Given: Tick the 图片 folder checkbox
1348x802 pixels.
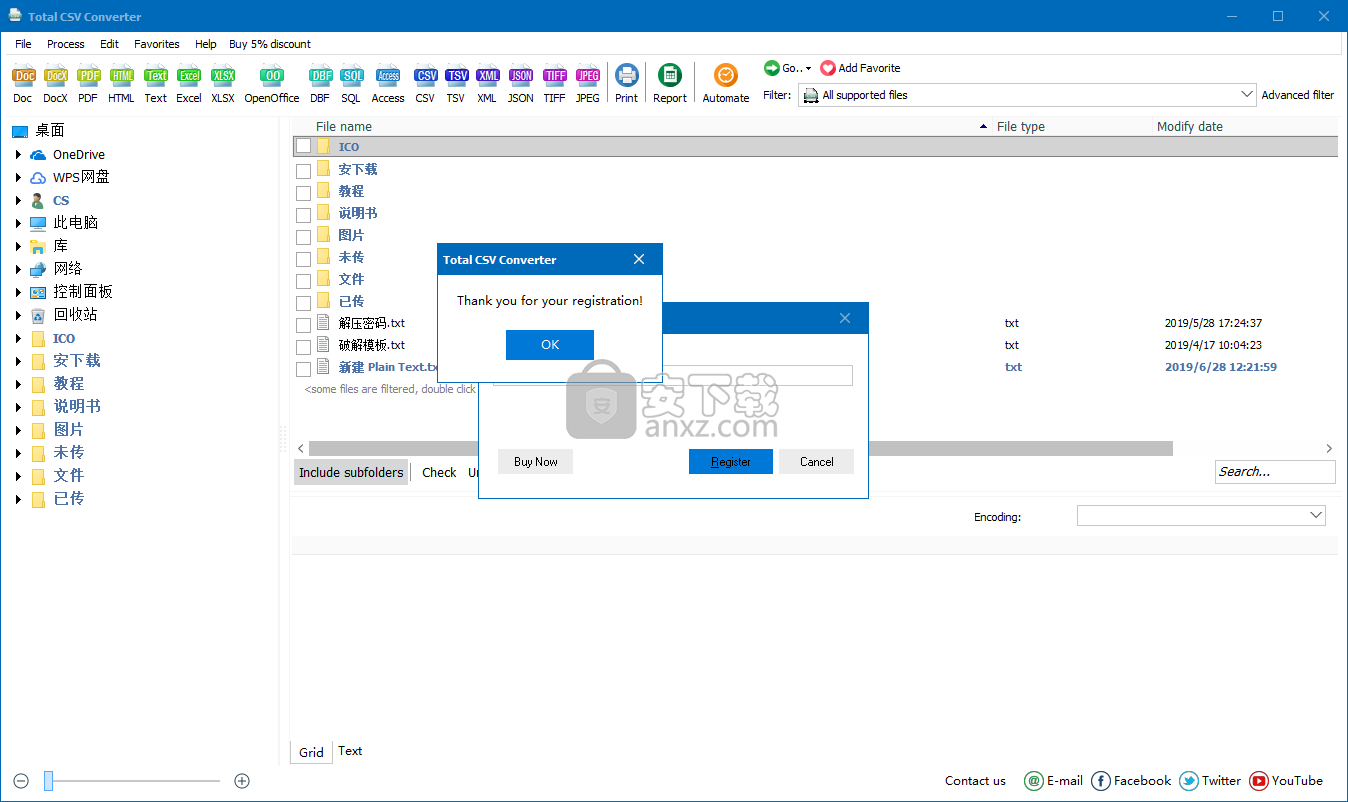Looking at the screenshot, I should 303,236.
